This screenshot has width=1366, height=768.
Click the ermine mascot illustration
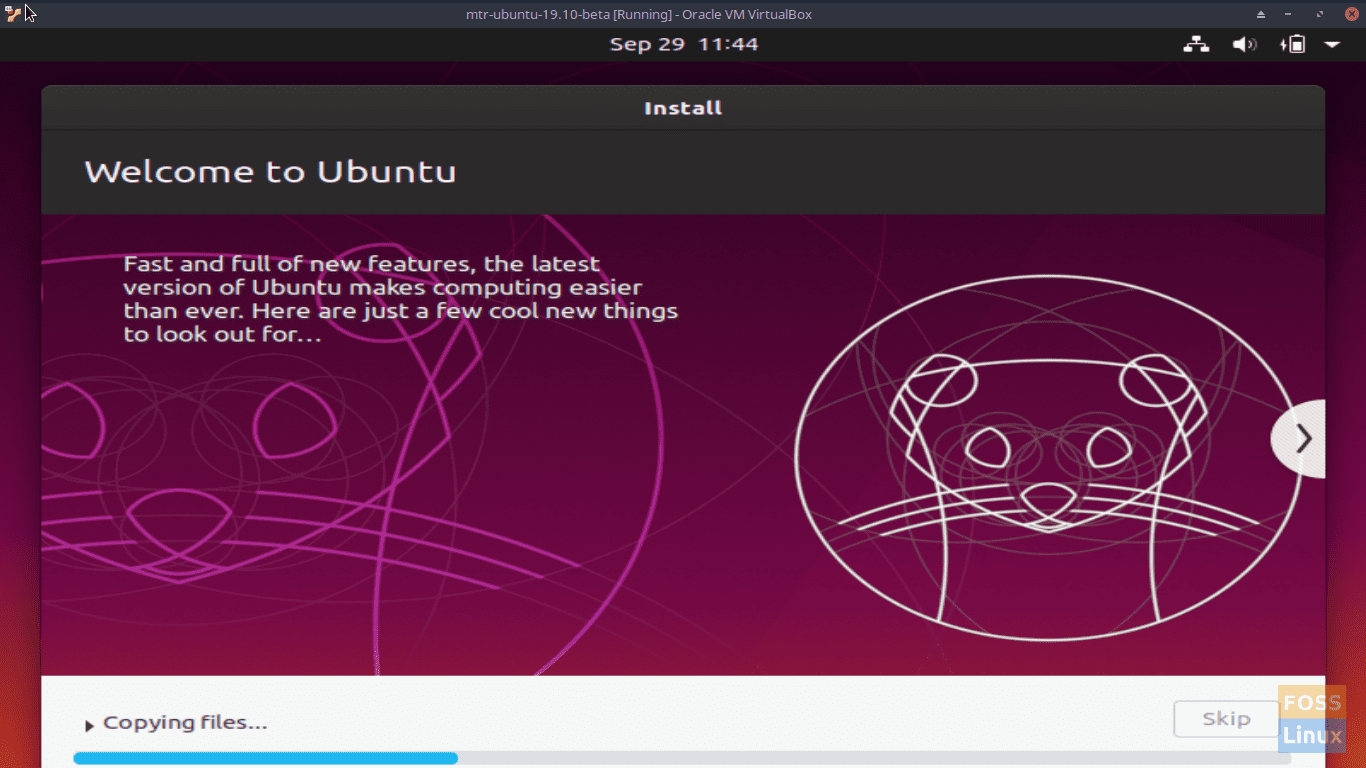pos(1049,458)
